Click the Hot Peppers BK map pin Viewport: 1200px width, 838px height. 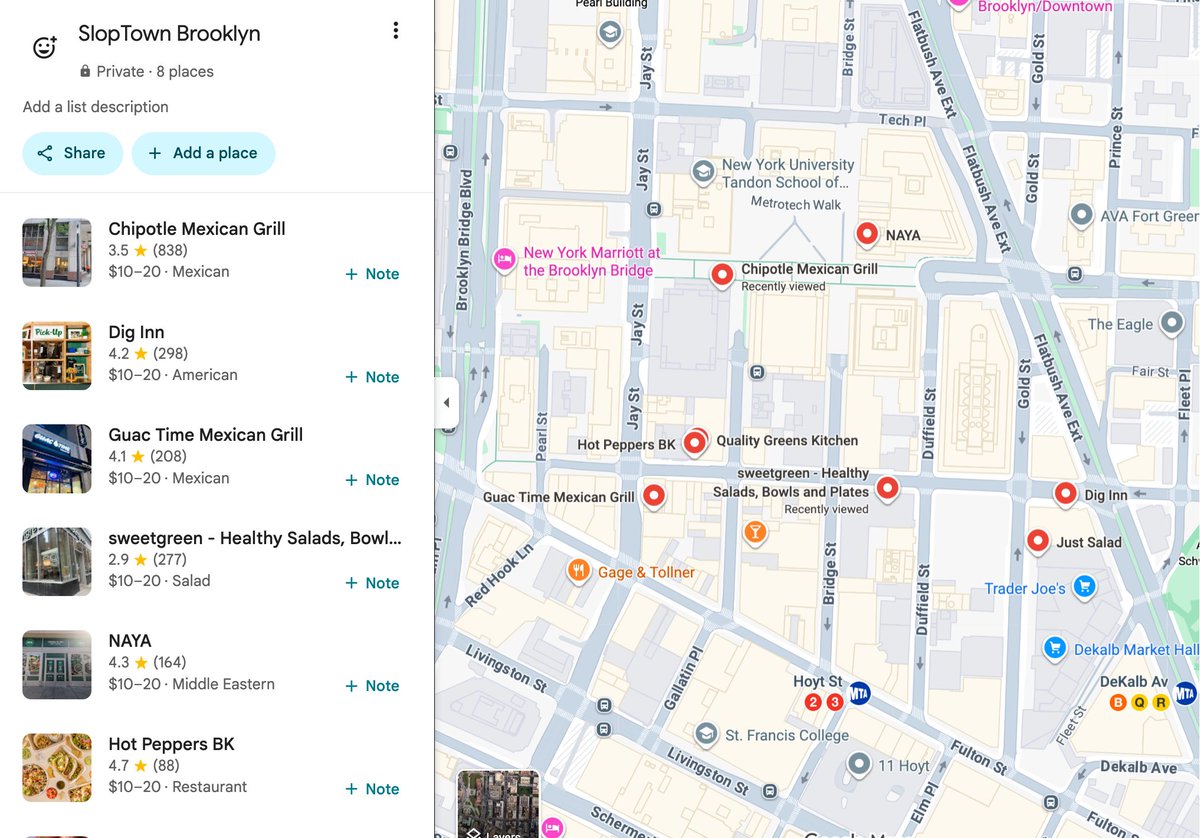(693, 443)
